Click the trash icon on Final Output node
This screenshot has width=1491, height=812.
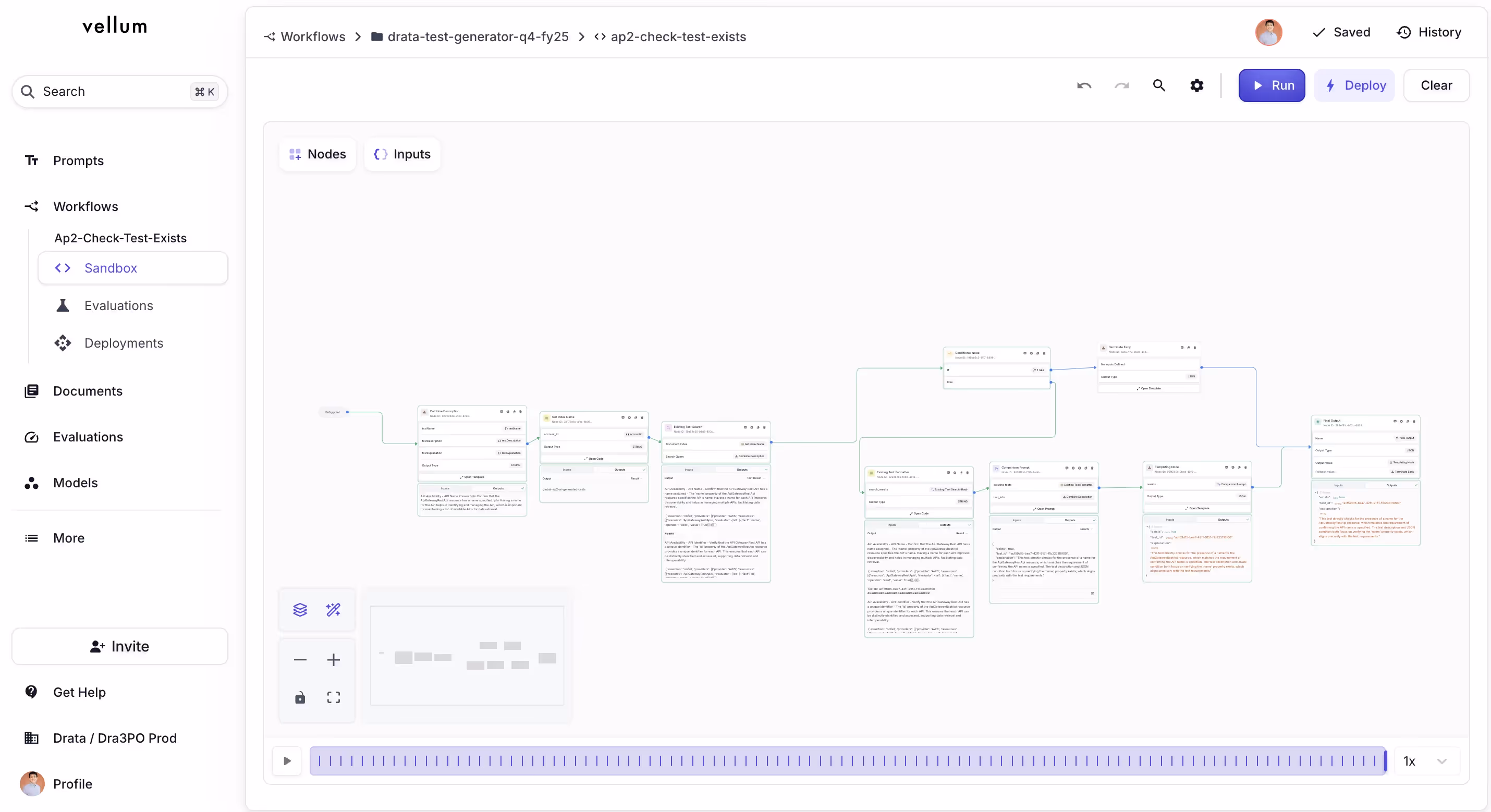1414,421
